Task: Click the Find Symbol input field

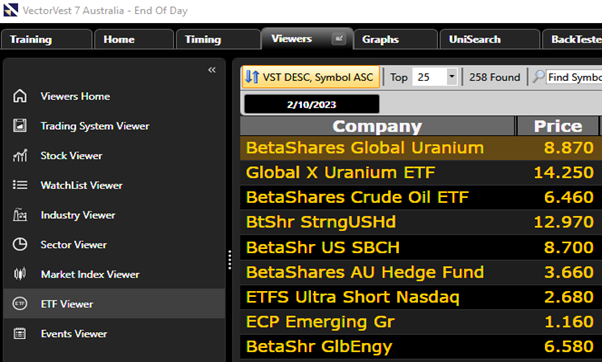Action: point(574,77)
